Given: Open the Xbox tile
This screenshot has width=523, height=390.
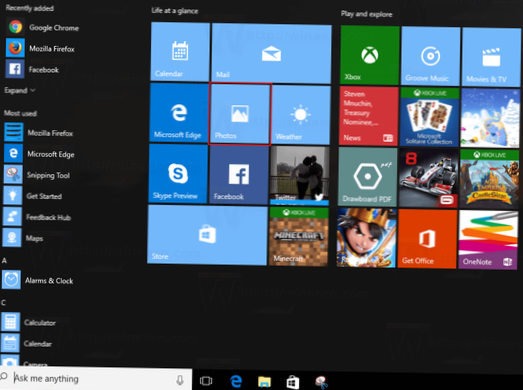Looking at the screenshot, I should coord(370,55).
